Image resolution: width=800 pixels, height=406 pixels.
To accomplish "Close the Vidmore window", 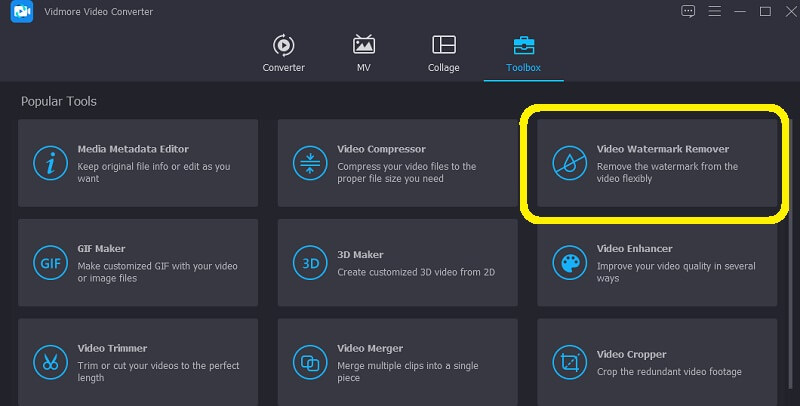I will 791,11.
